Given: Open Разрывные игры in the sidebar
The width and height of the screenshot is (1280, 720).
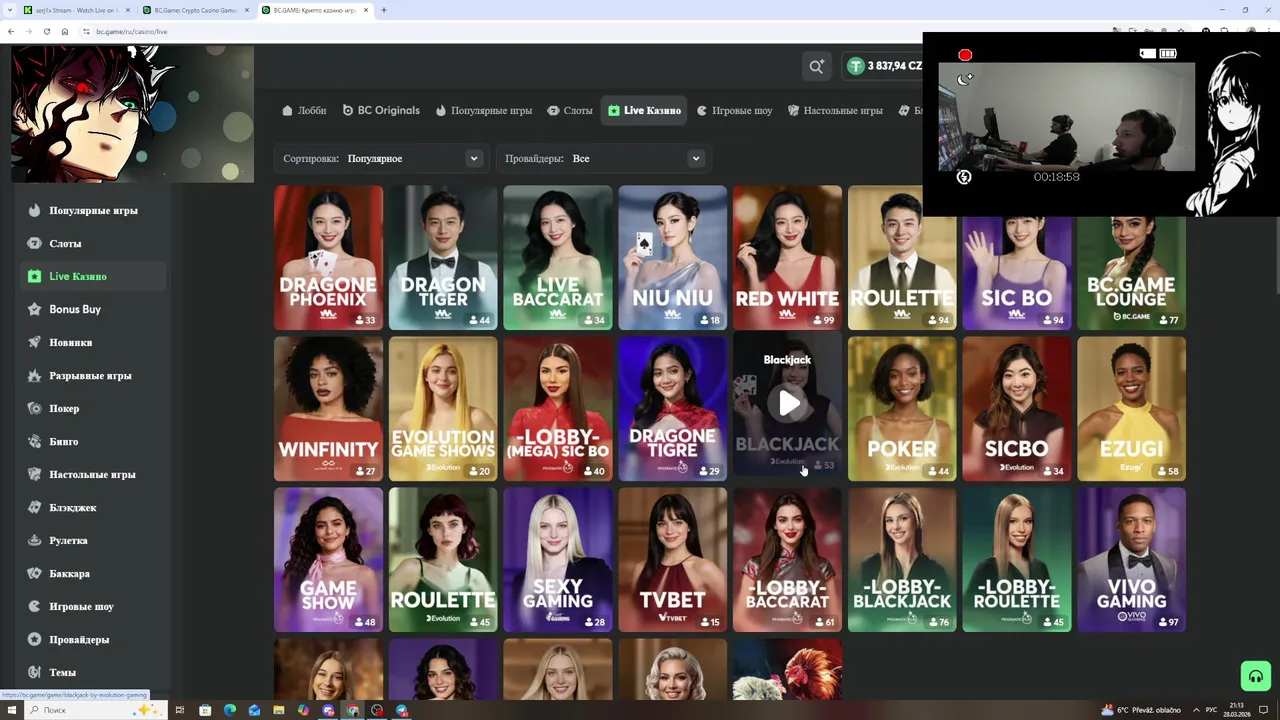Looking at the screenshot, I should [x=93, y=375].
